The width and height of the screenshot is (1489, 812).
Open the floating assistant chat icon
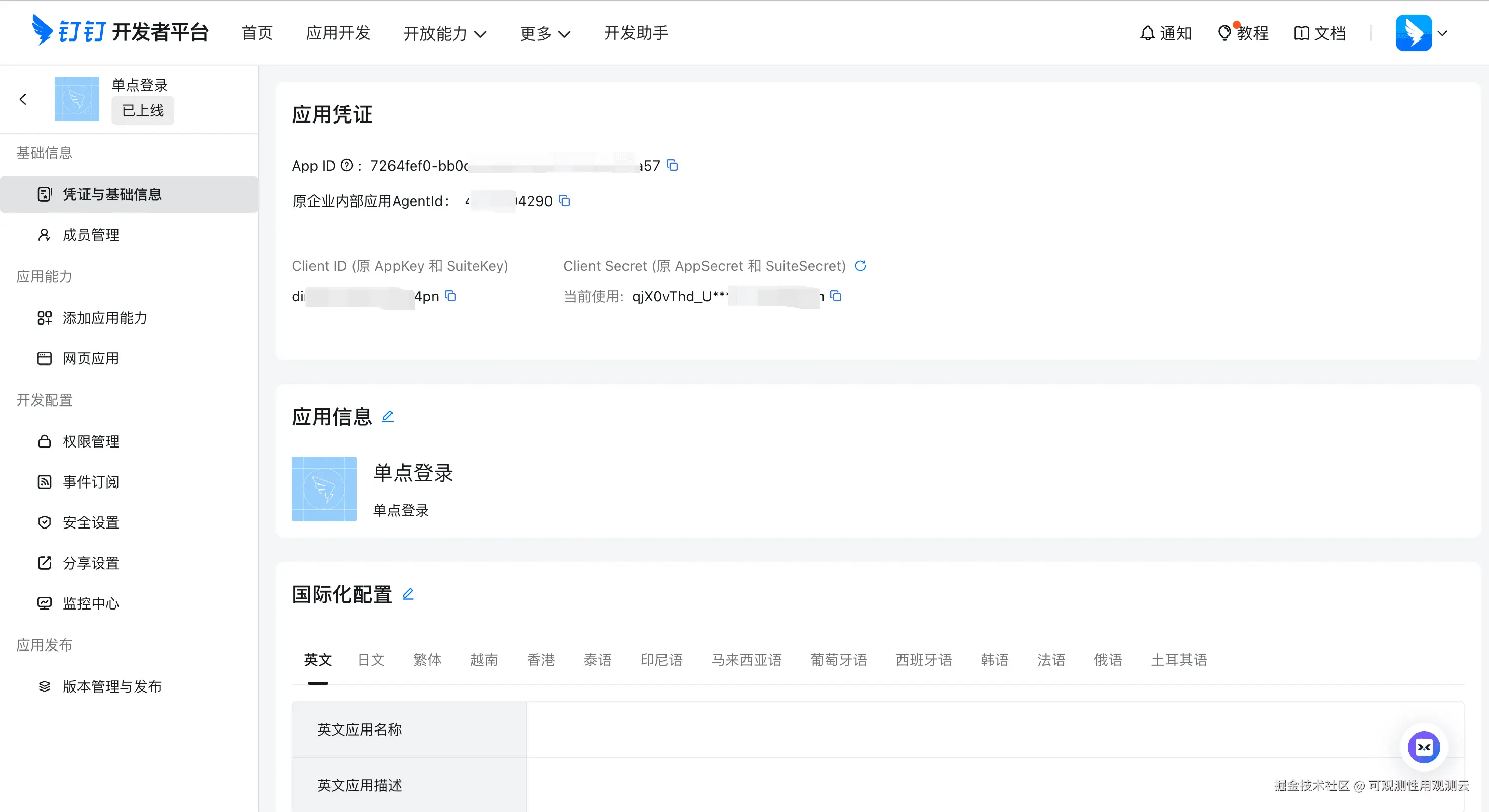point(1424,747)
